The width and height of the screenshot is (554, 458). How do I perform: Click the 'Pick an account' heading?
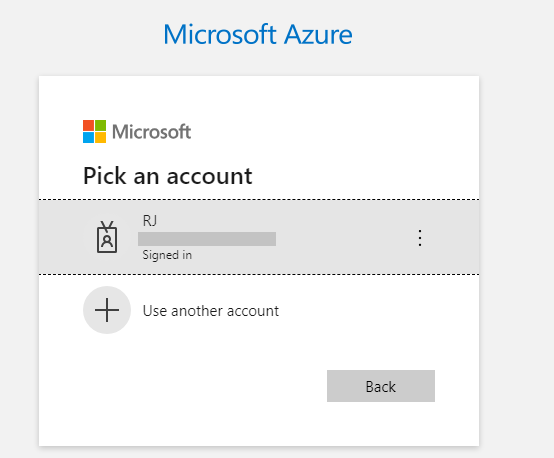click(x=168, y=176)
